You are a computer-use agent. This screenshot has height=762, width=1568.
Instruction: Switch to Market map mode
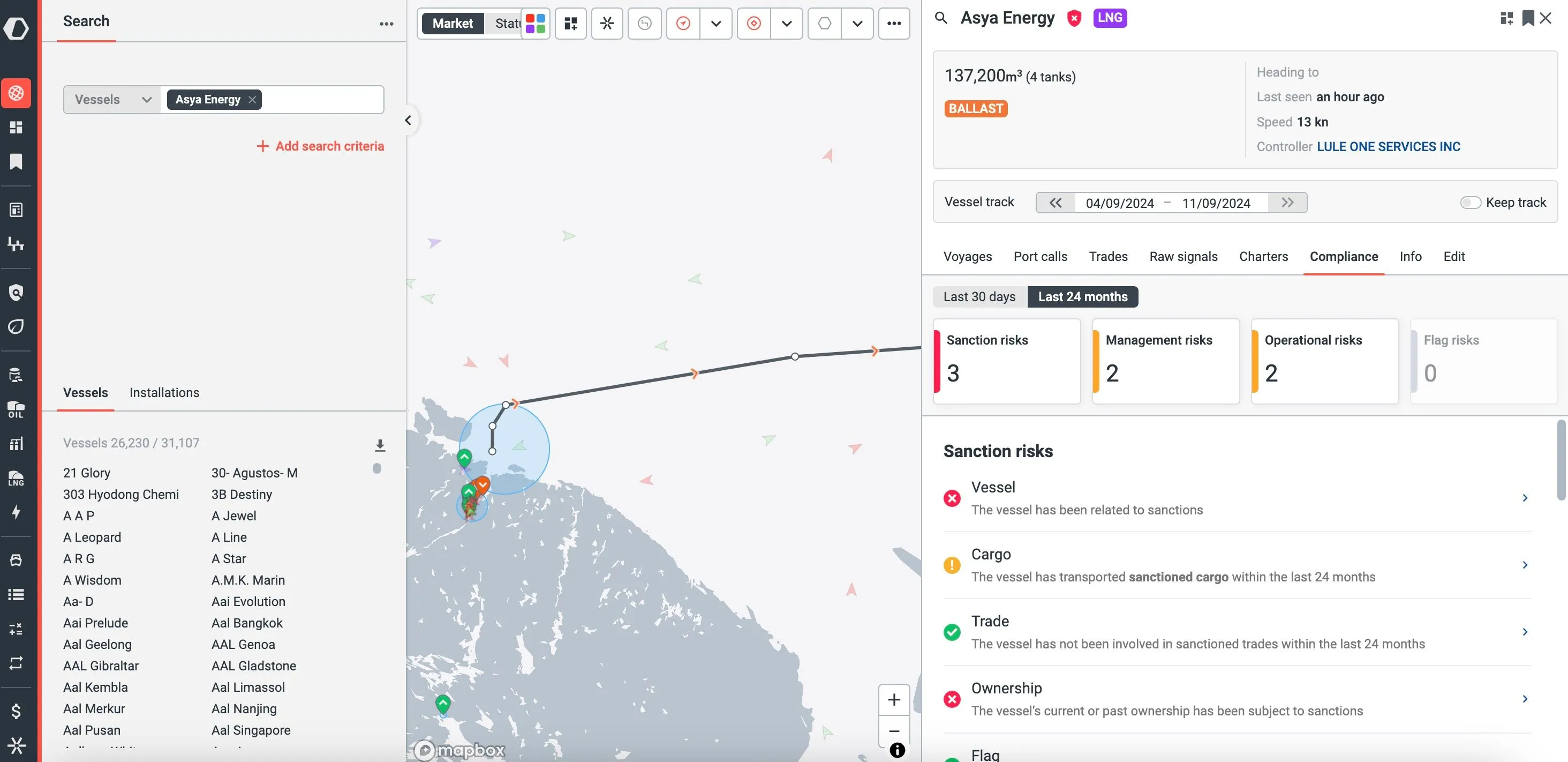(x=453, y=24)
